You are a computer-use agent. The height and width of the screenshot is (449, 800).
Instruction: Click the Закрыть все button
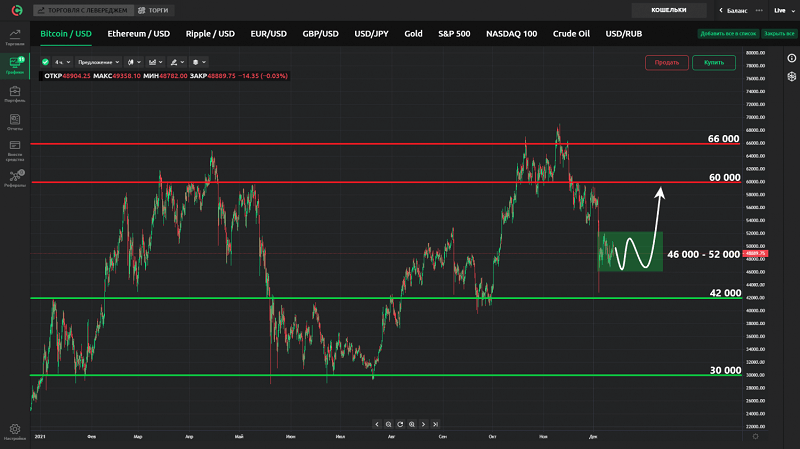(x=779, y=33)
